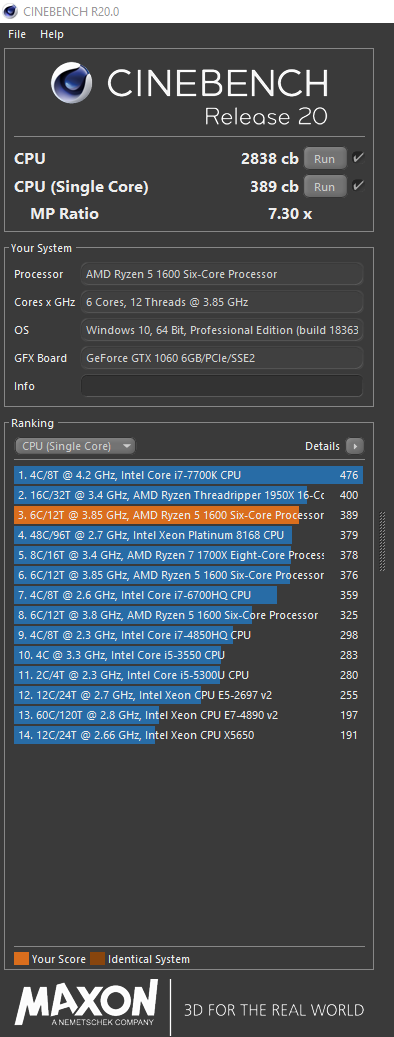Click the Details arrow icon in Ranking
Screen dimensions: 394x1037
coord(355,446)
